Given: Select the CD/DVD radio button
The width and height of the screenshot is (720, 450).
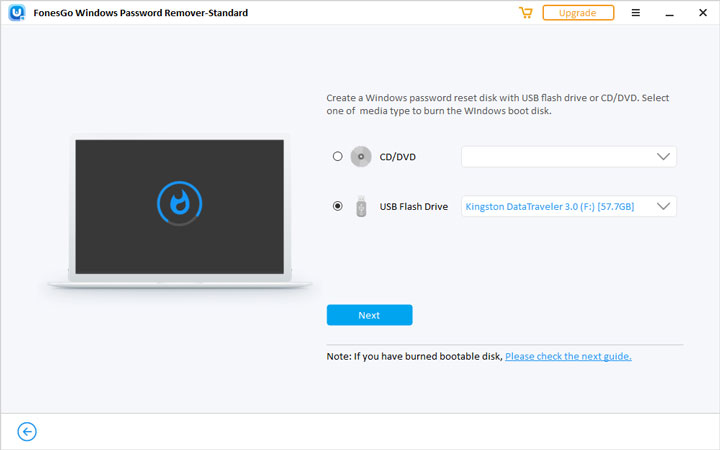Looking at the screenshot, I should tap(338, 156).
